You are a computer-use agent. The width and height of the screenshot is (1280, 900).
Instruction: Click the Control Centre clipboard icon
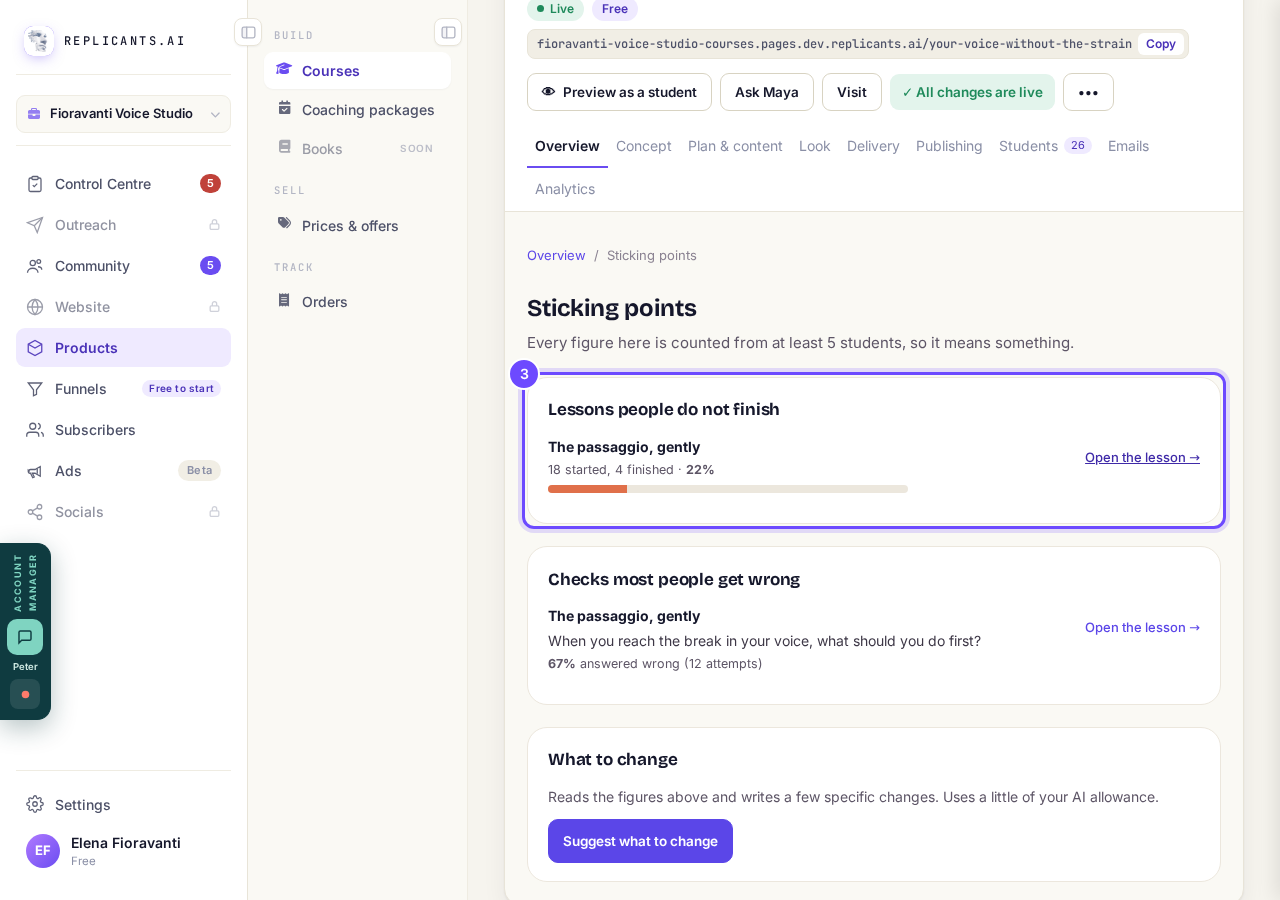point(35,184)
